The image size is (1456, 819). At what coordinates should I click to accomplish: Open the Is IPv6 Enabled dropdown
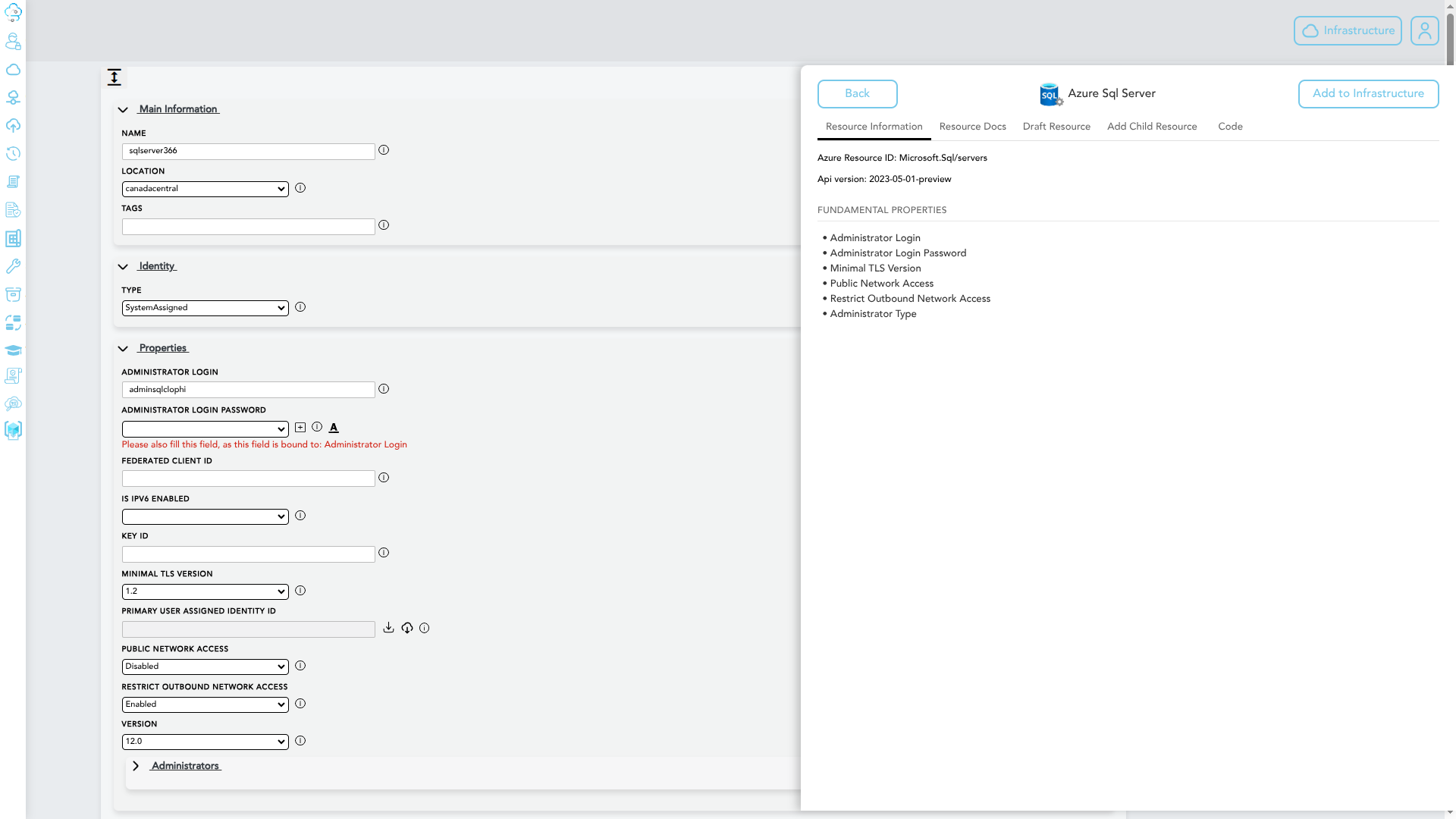coord(205,516)
